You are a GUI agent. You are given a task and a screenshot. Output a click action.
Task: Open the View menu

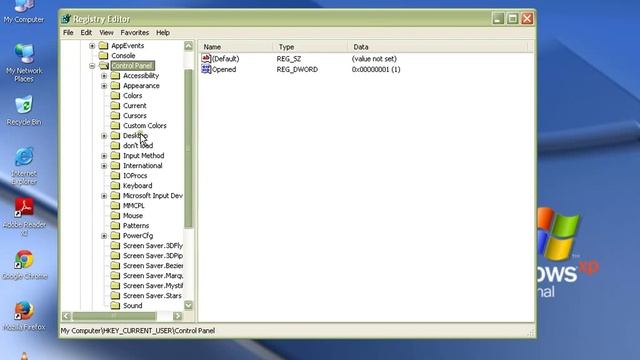pyautogui.click(x=107, y=33)
